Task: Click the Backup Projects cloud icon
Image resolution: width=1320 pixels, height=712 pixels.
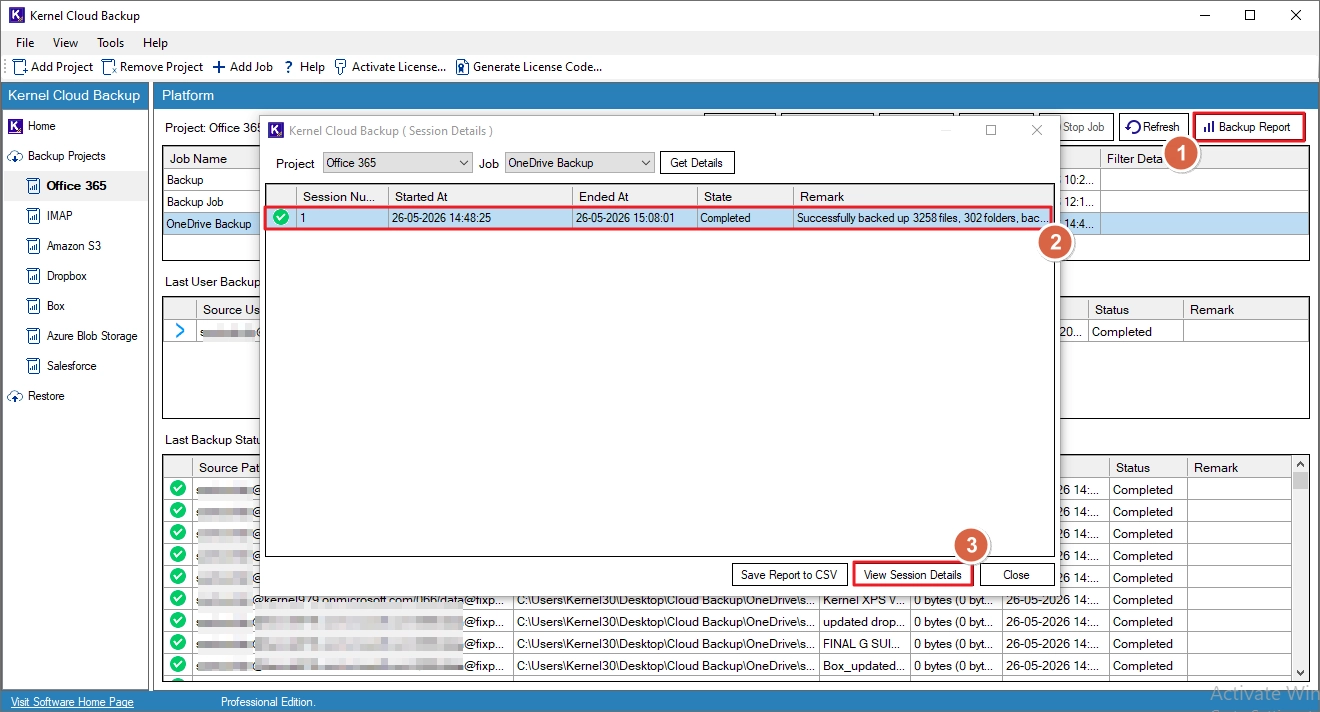Action: point(15,156)
